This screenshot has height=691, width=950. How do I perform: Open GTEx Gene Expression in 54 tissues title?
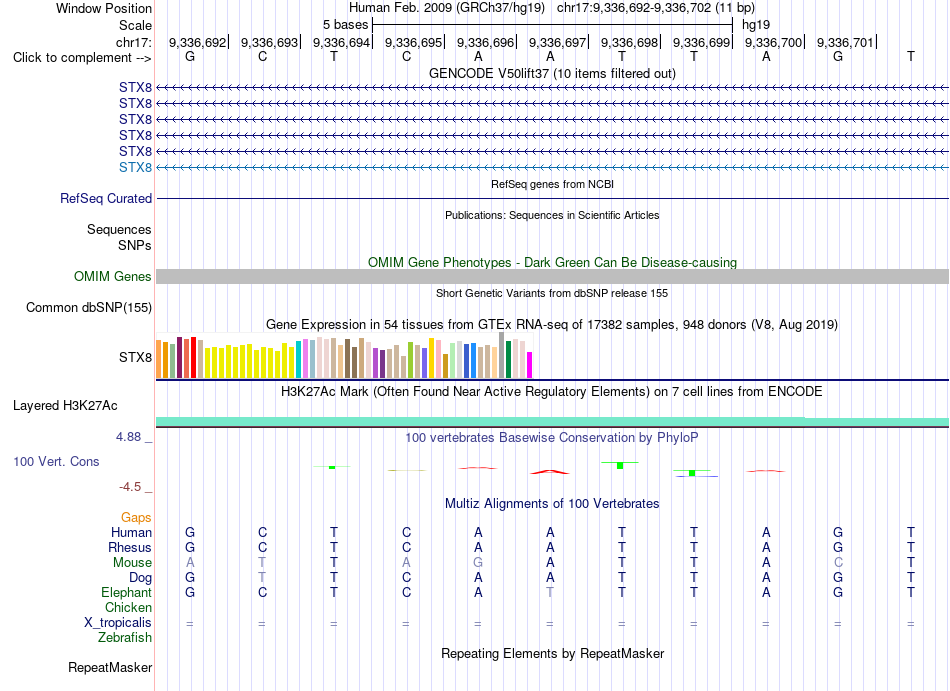[552, 325]
